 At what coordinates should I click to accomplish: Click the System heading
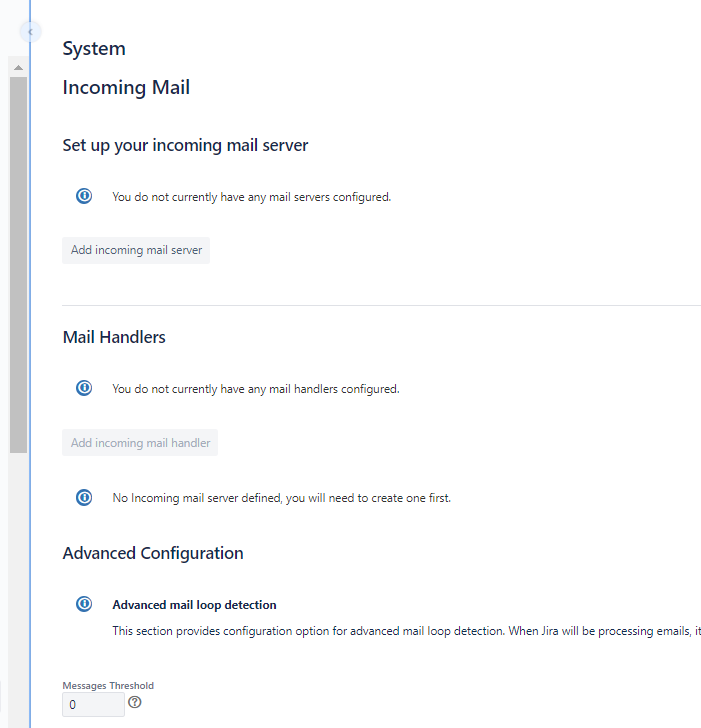point(94,49)
